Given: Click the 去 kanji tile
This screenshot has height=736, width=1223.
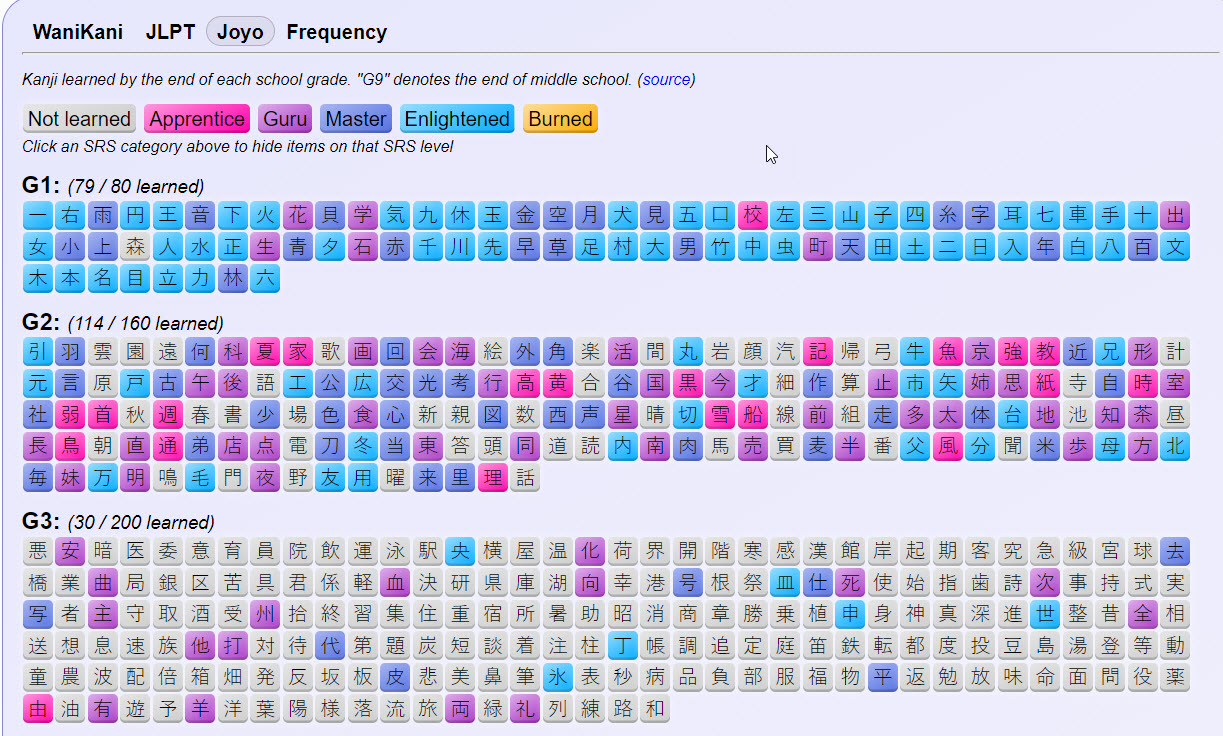Looking at the screenshot, I should click(1175, 551).
